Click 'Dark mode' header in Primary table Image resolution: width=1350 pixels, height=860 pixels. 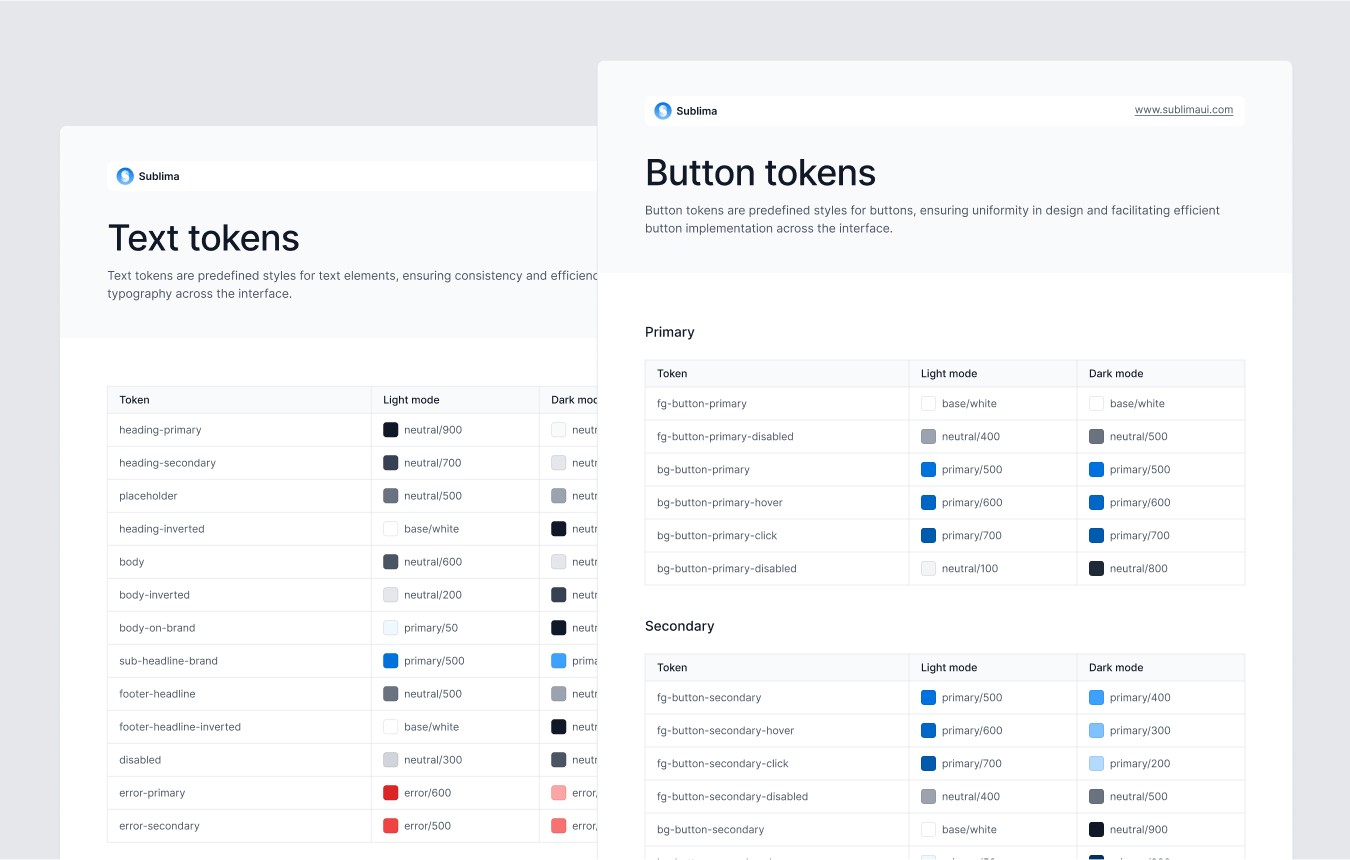(x=1116, y=374)
